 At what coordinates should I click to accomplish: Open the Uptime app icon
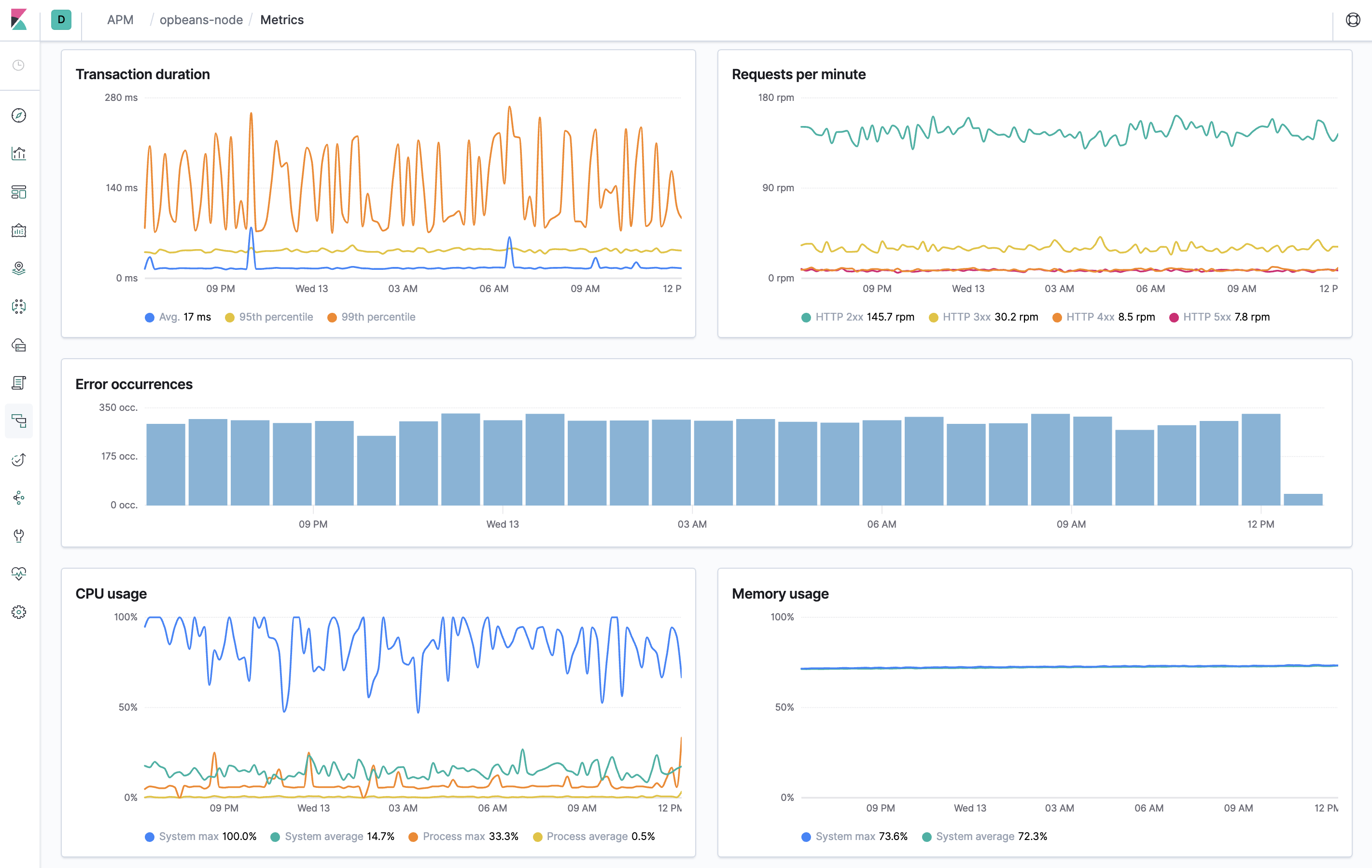pyautogui.click(x=19, y=460)
